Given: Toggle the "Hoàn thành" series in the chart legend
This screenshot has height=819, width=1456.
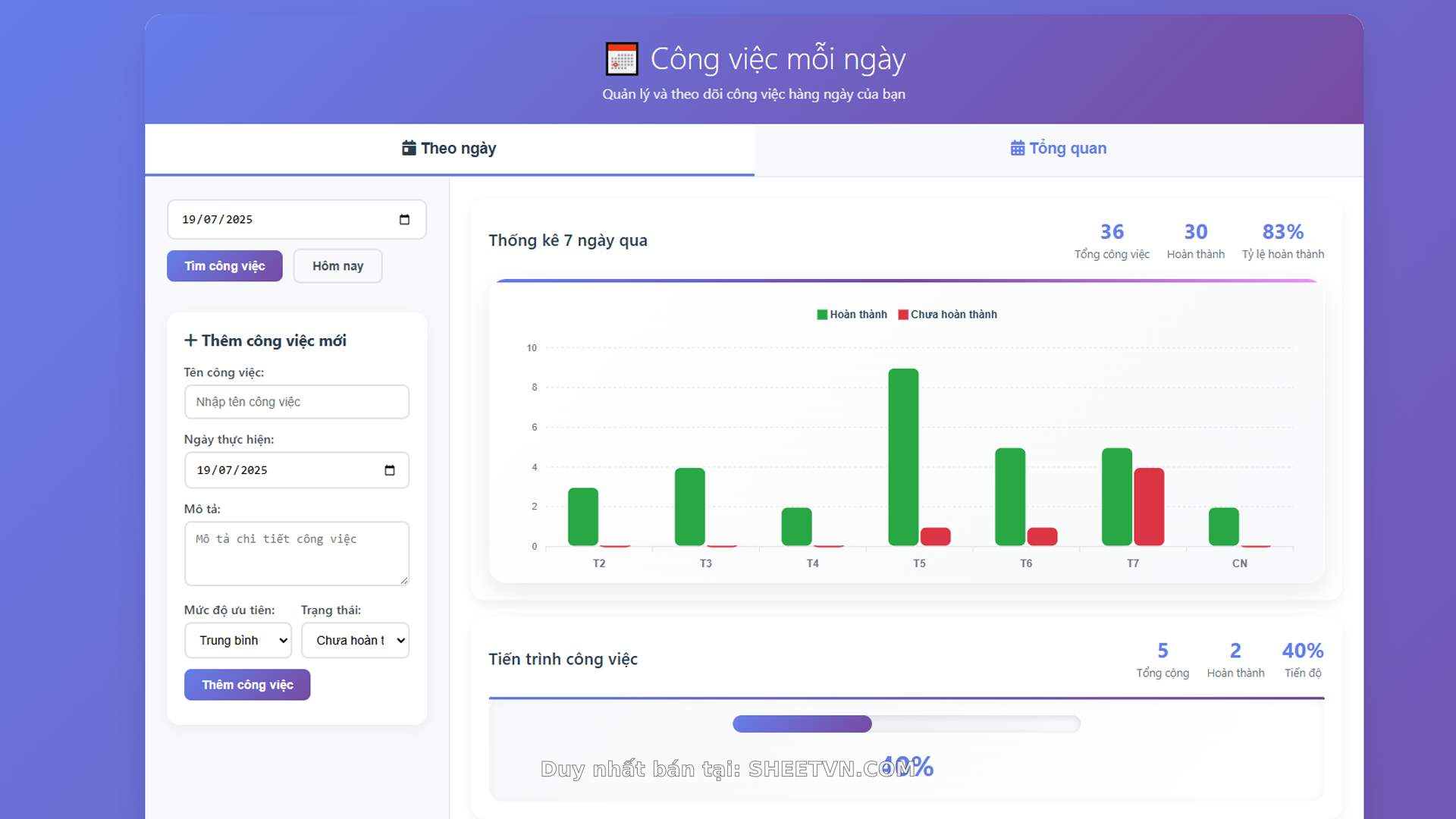Looking at the screenshot, I should tap(851, 314).
